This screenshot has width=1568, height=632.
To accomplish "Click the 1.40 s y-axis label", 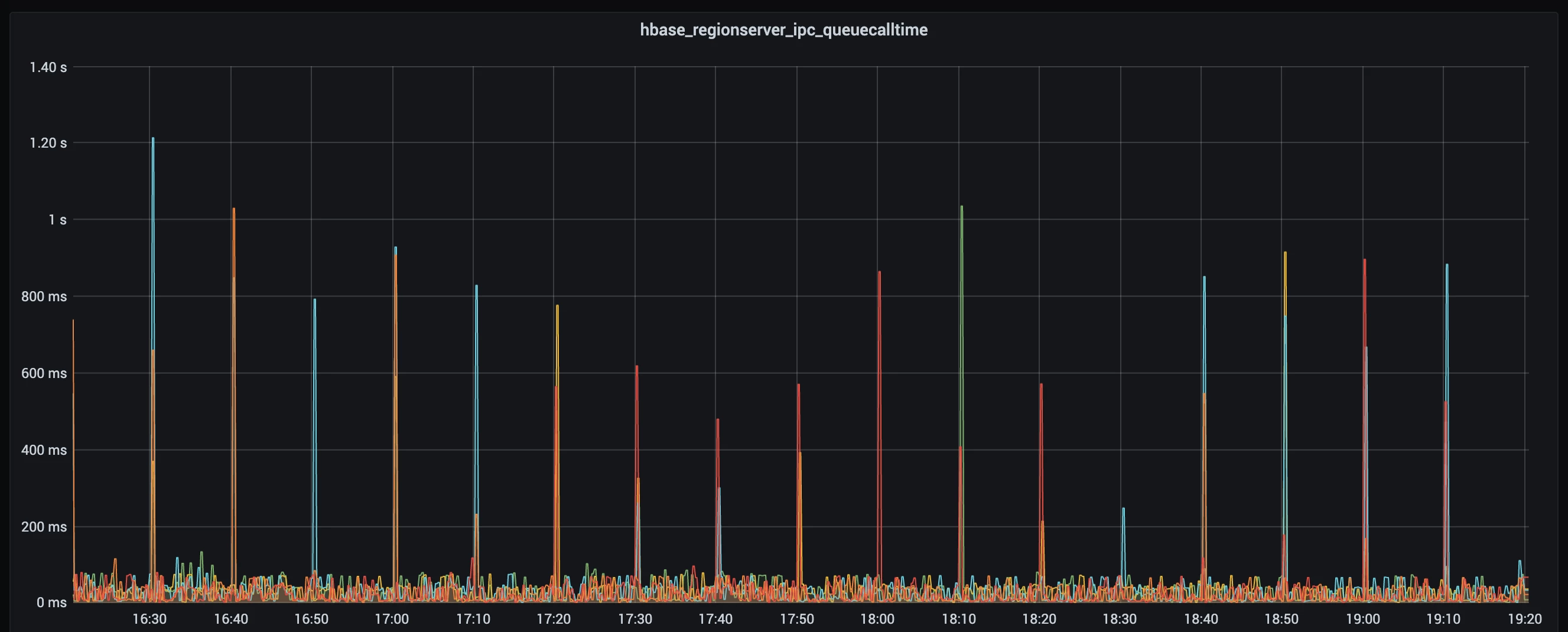I will click(x=48, y=67).
